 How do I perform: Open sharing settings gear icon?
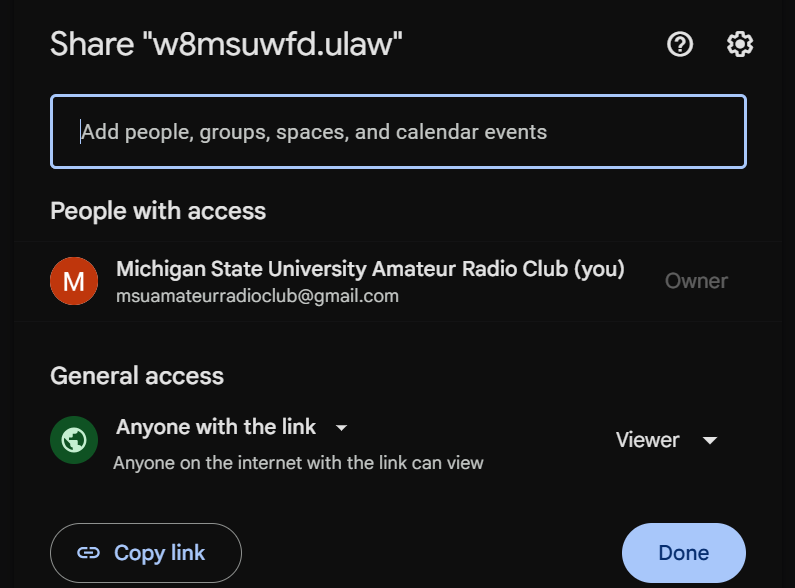(740, 44)
